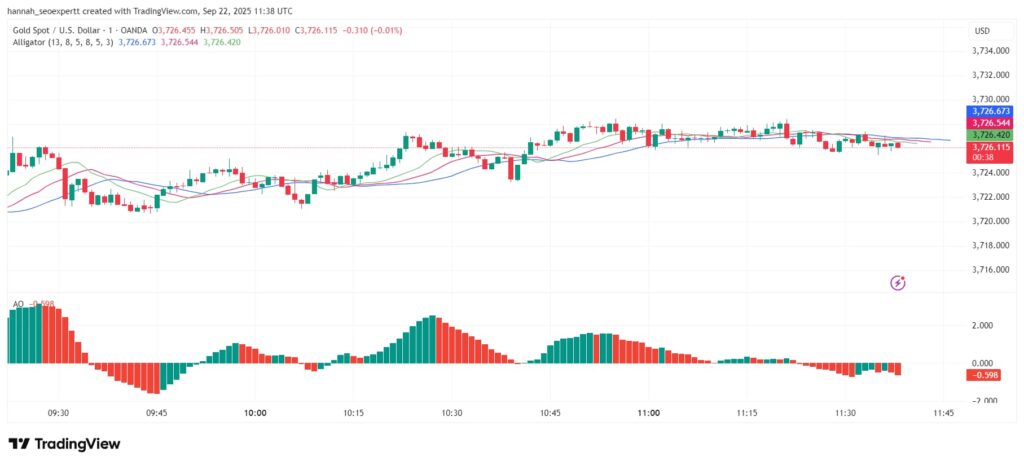Click the red -0.598 AO value label

(x=984, y=375)
